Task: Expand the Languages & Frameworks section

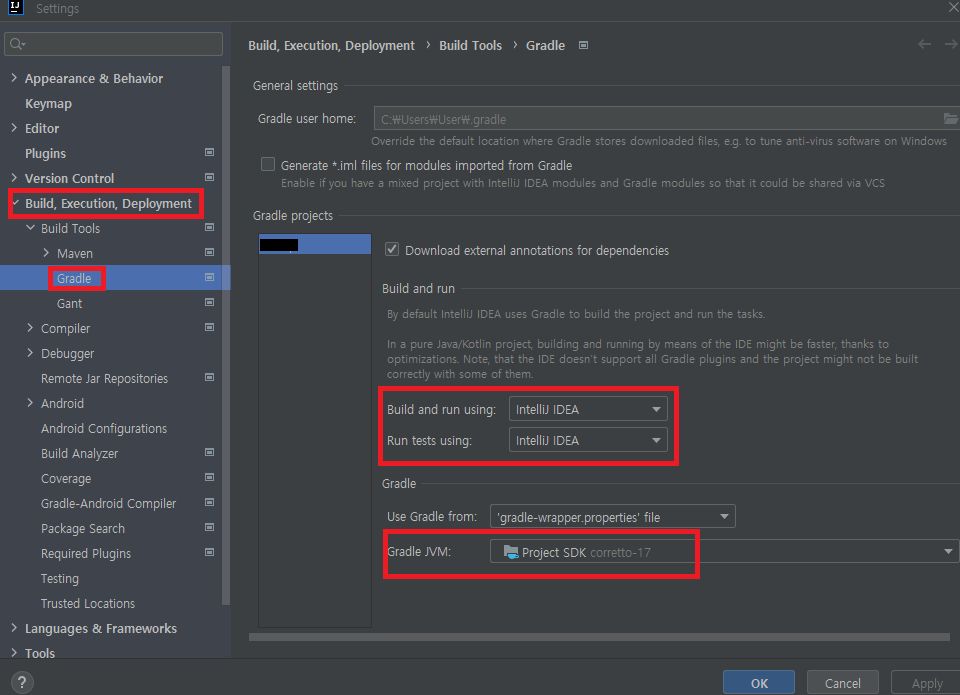Action: pos(14,628)
